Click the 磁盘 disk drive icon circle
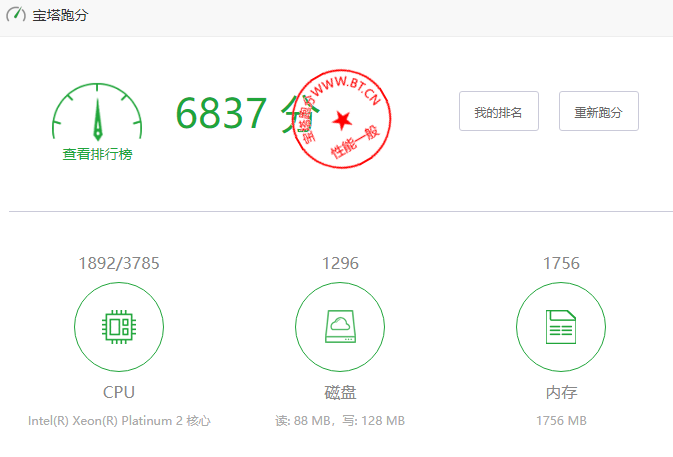Image resolution: width=673 pixels, height=457 pixels. tap(340, 327)
